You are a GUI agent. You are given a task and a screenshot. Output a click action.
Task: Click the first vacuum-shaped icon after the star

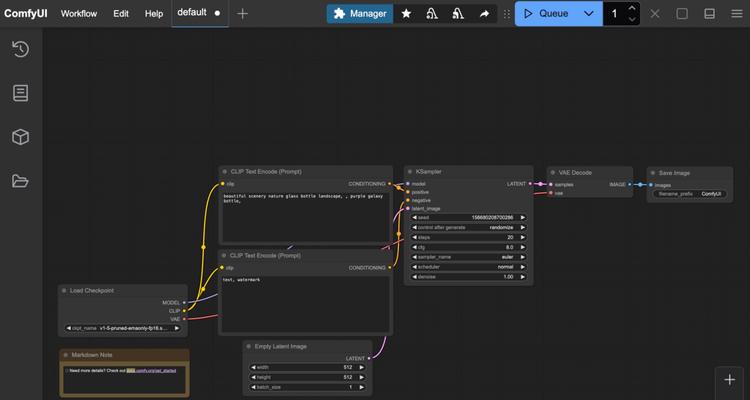[x=432, y=14]
